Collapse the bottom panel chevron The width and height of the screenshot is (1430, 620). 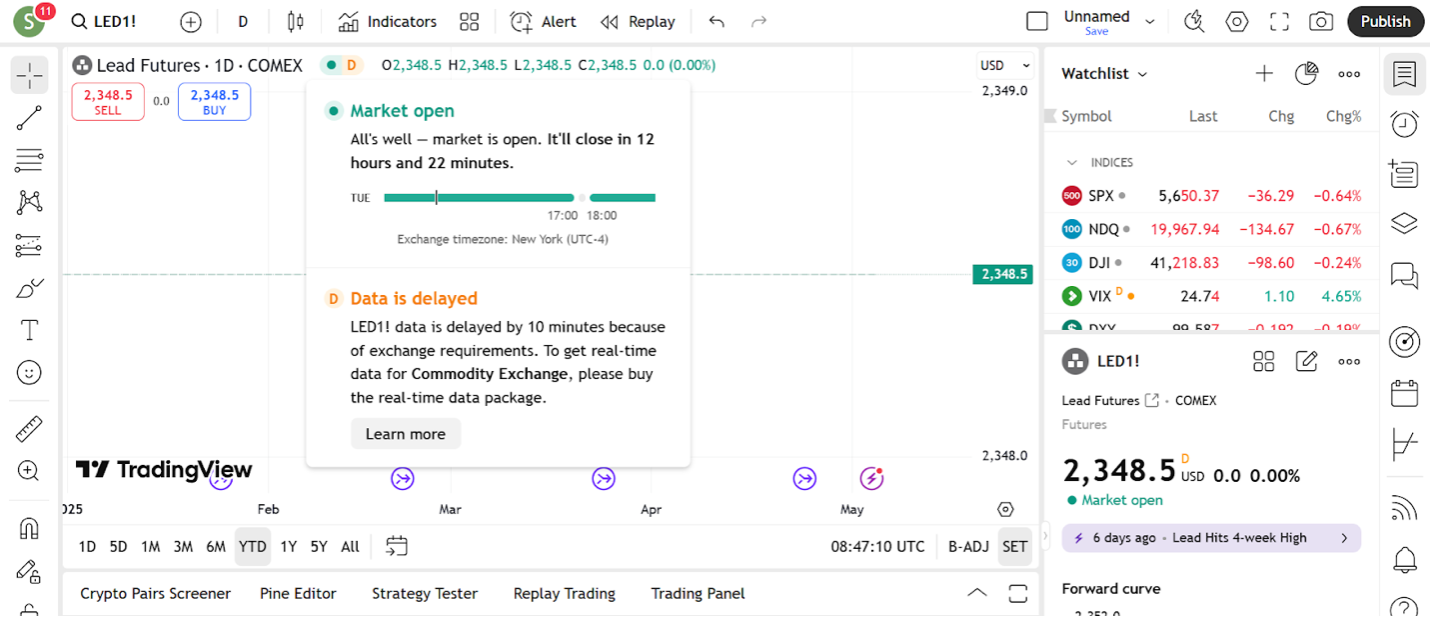click(x=977, y=593)
